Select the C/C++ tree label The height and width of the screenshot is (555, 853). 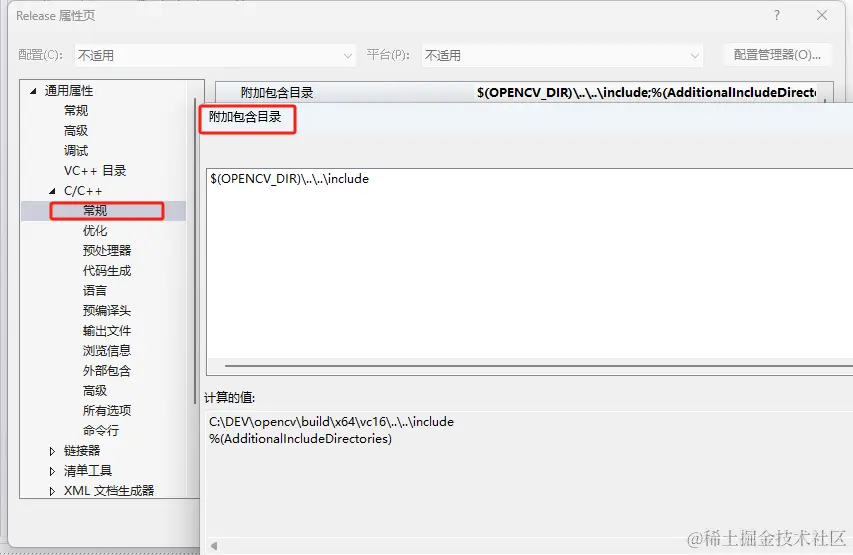pyautogui.click(x=83, y=191)
